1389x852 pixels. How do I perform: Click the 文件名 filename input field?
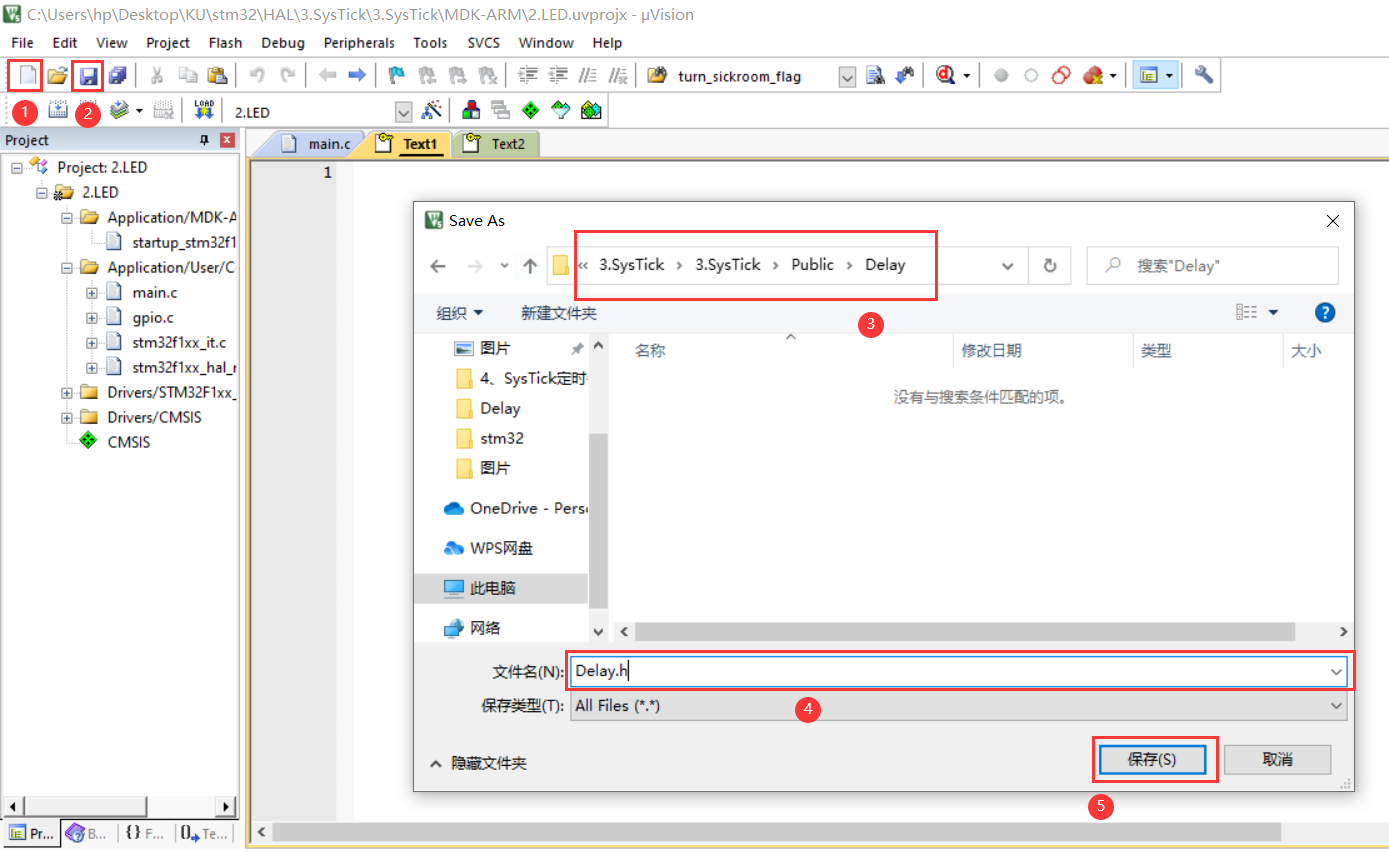tap(959, 671)
